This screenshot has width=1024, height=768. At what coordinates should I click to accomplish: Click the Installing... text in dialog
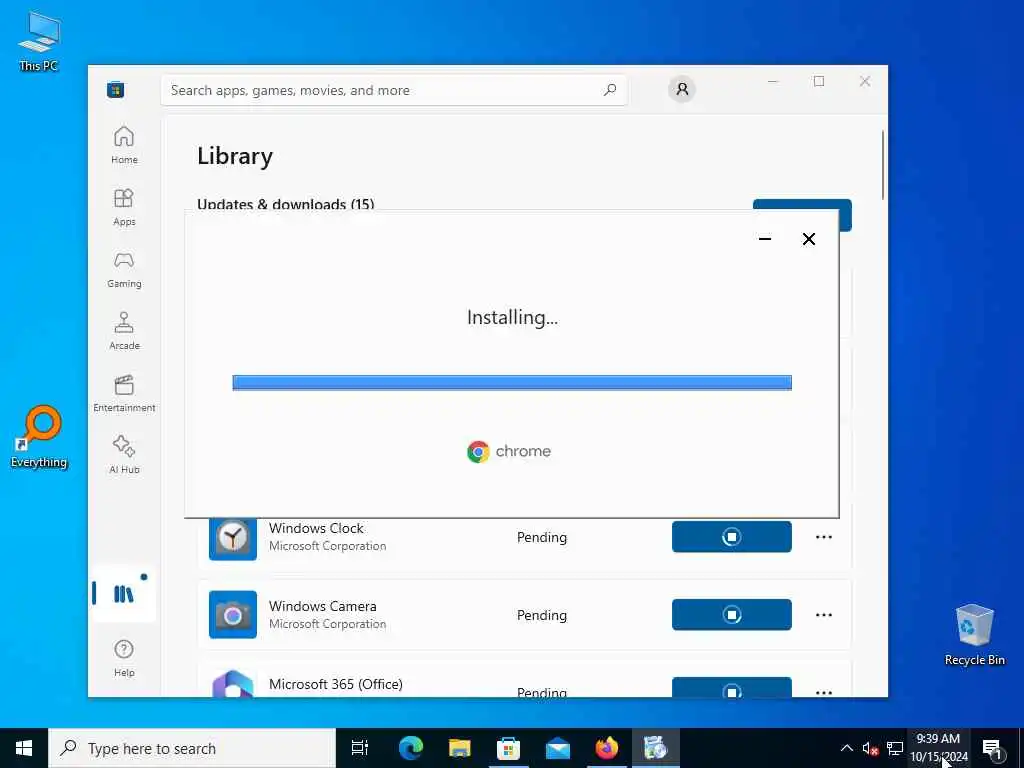[512, 317]
